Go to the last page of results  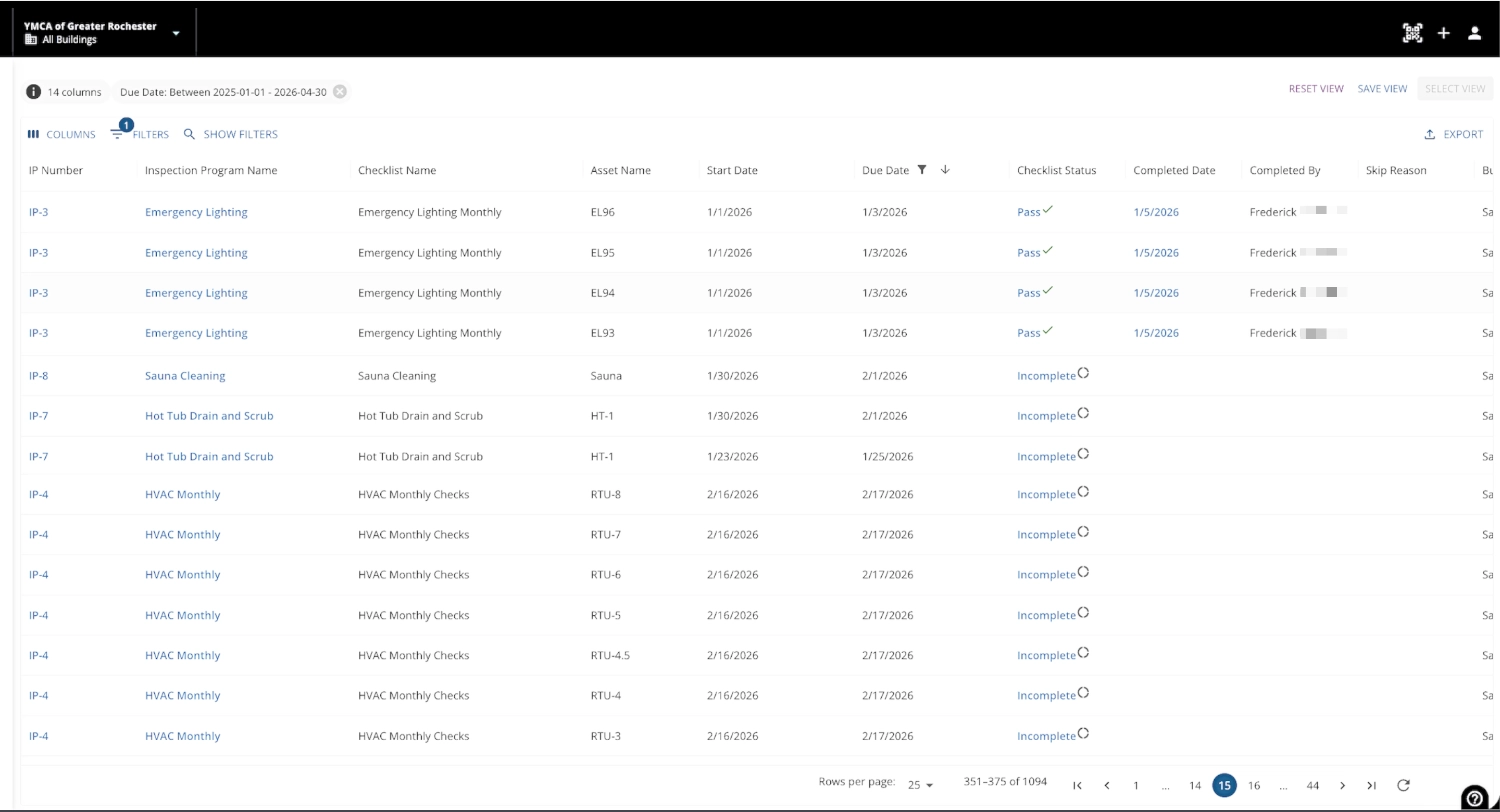tap(1371, 785)
